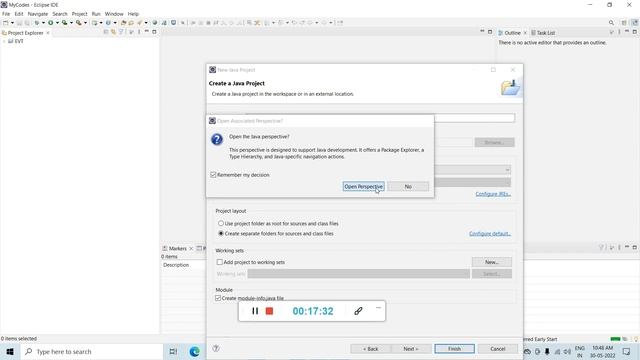This screenshot has height=360, width=640.
Task: Click the volume tray icon
Action: (567, 351)
